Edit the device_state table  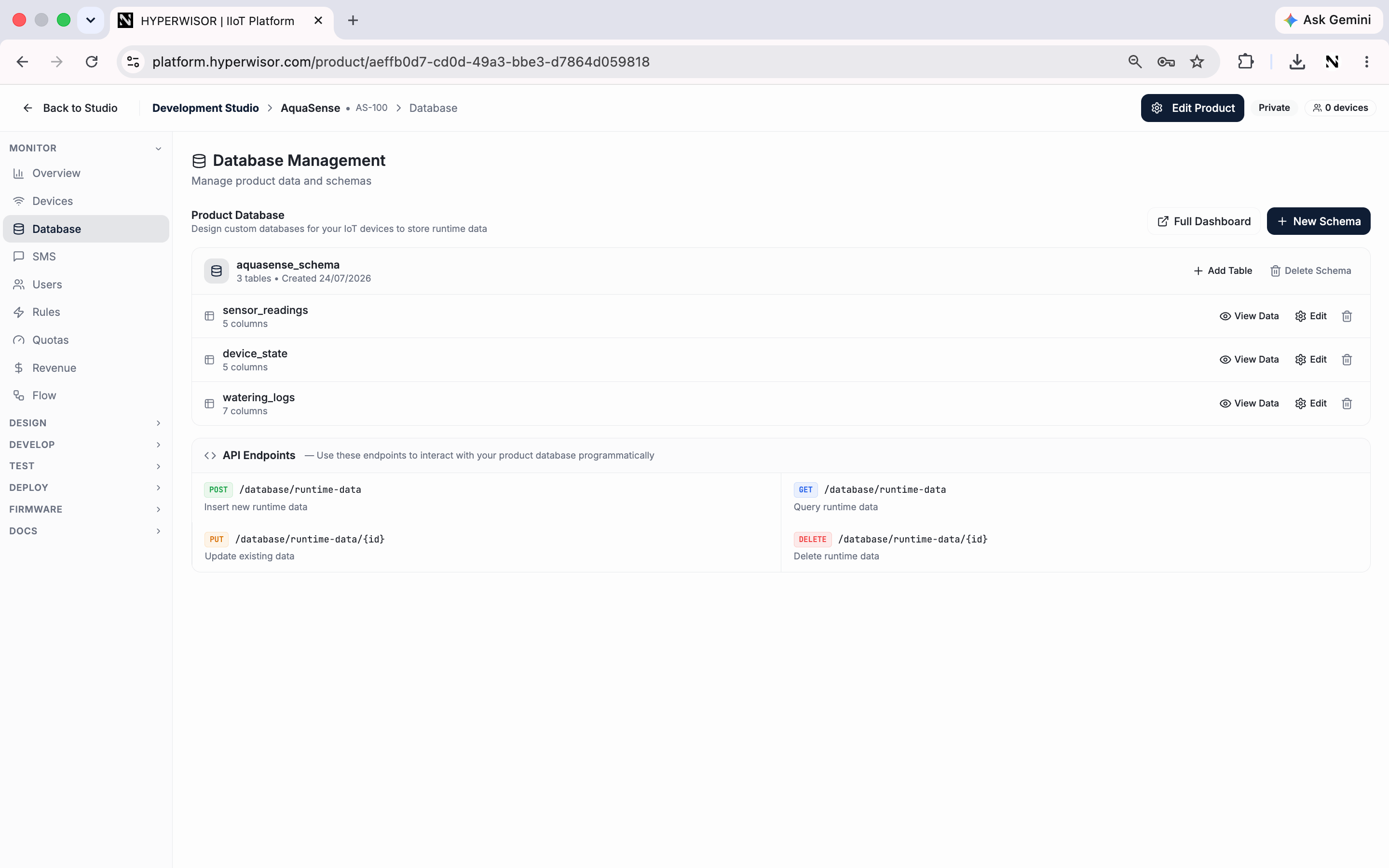(1311, 360)
